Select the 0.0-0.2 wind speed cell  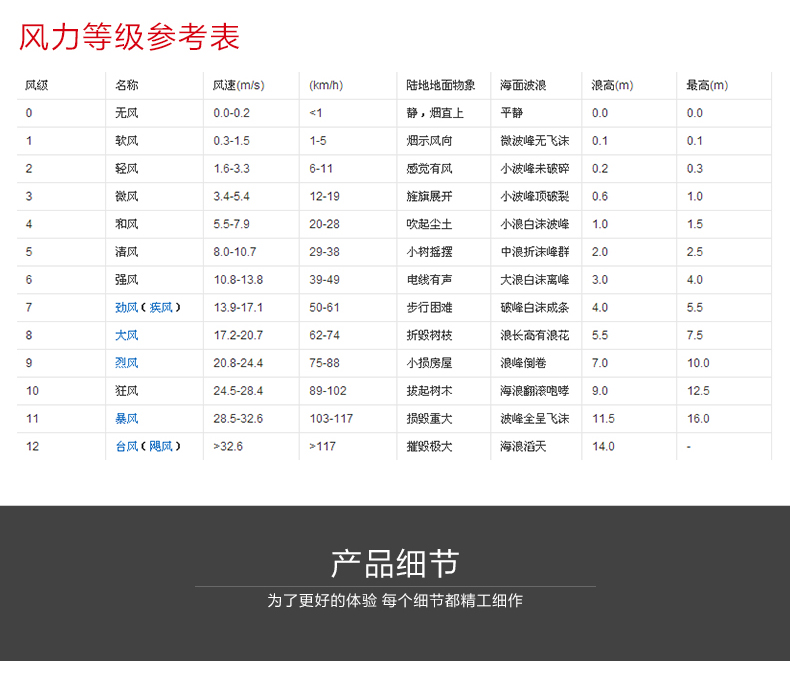pos(231,113)
